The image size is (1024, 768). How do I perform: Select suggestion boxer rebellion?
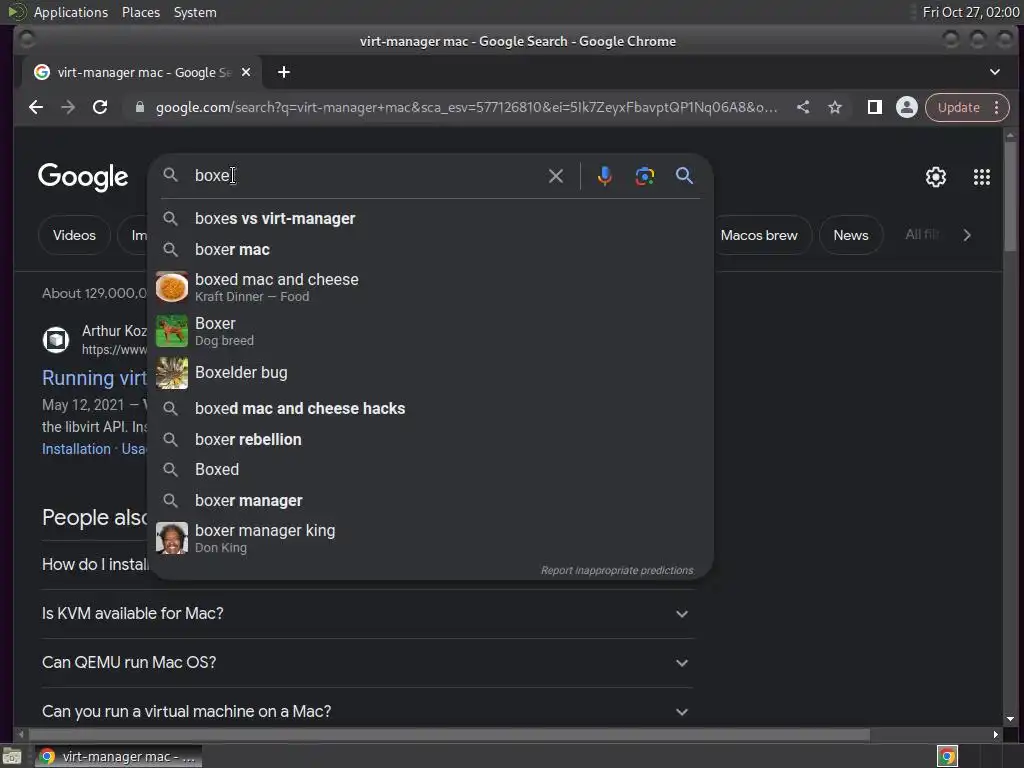pyautogui.click(x=431, y=440)
